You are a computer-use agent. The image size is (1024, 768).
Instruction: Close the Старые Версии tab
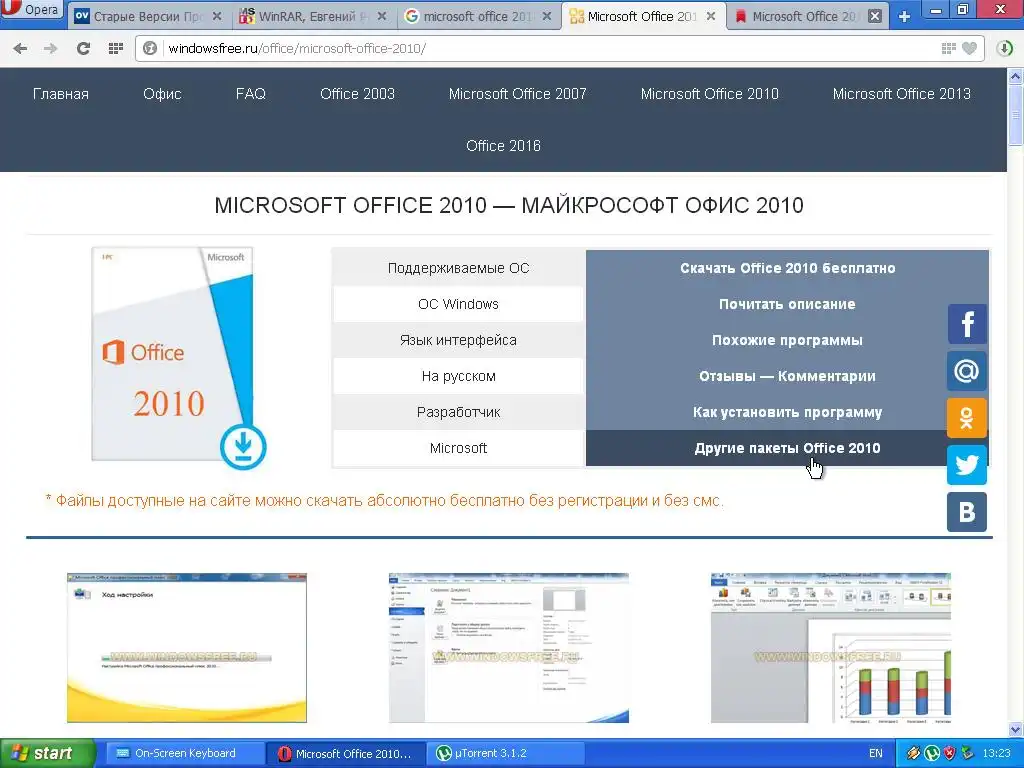coord(217,16)
